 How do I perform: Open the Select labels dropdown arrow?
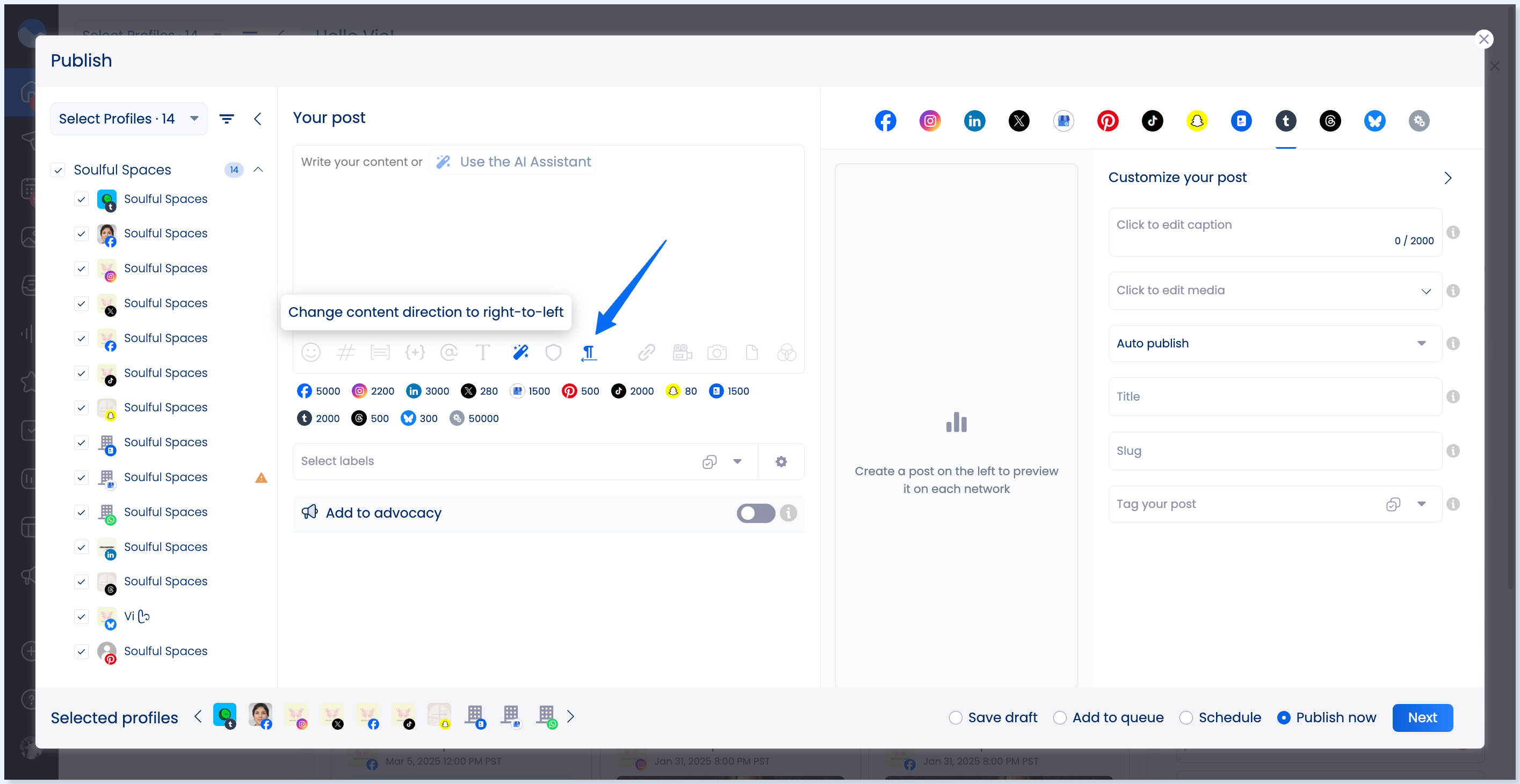pyautogui.click(x=737, y=461)
